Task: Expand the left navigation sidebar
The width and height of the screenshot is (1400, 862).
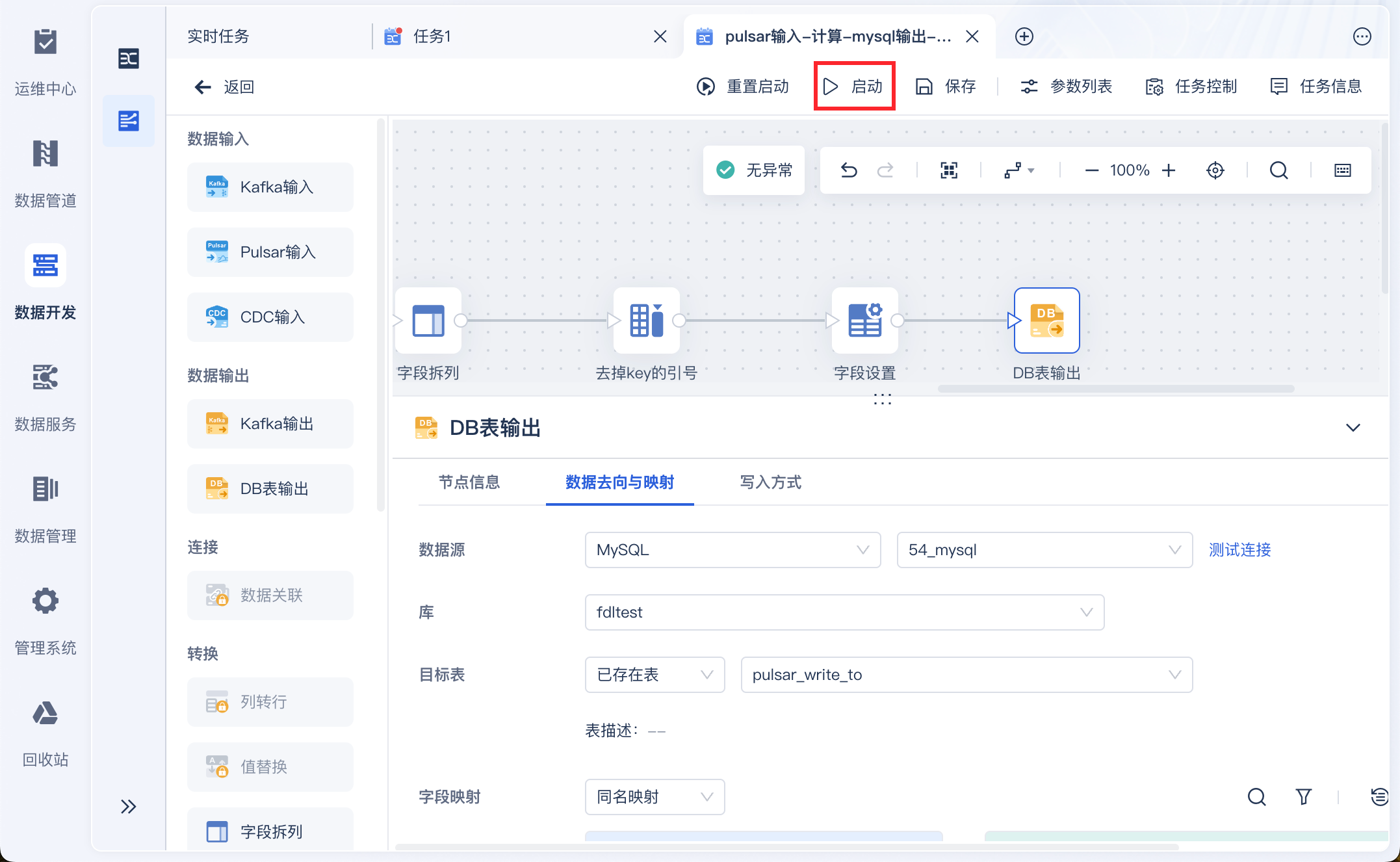Action: [x=128, y=807]
